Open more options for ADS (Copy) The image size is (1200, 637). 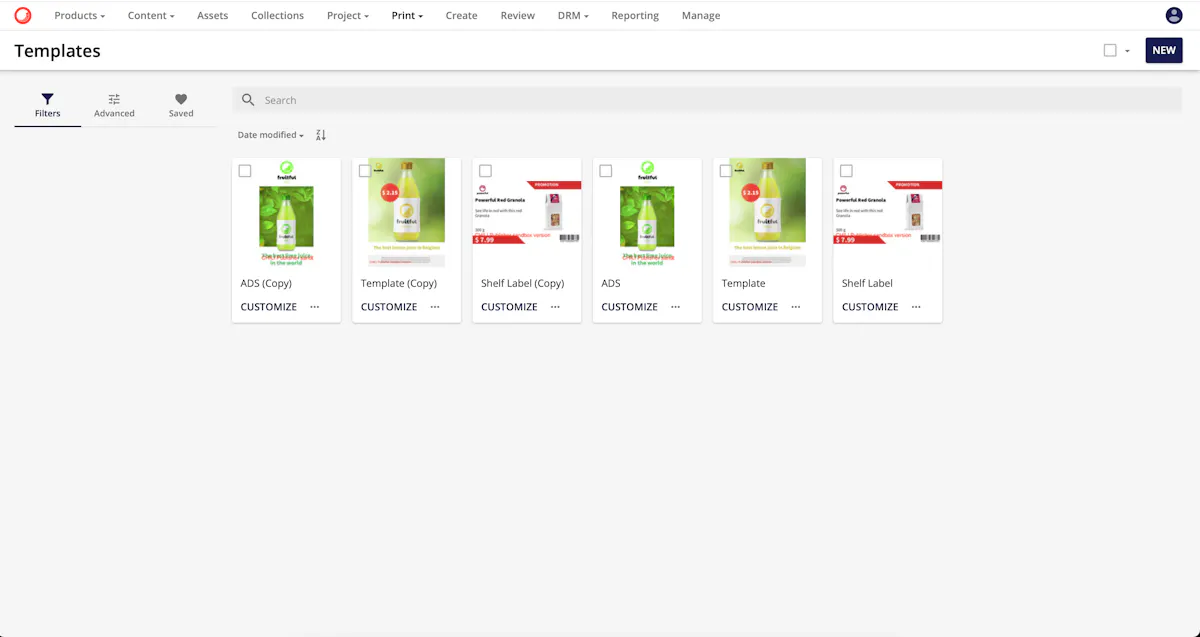(315, 307)
